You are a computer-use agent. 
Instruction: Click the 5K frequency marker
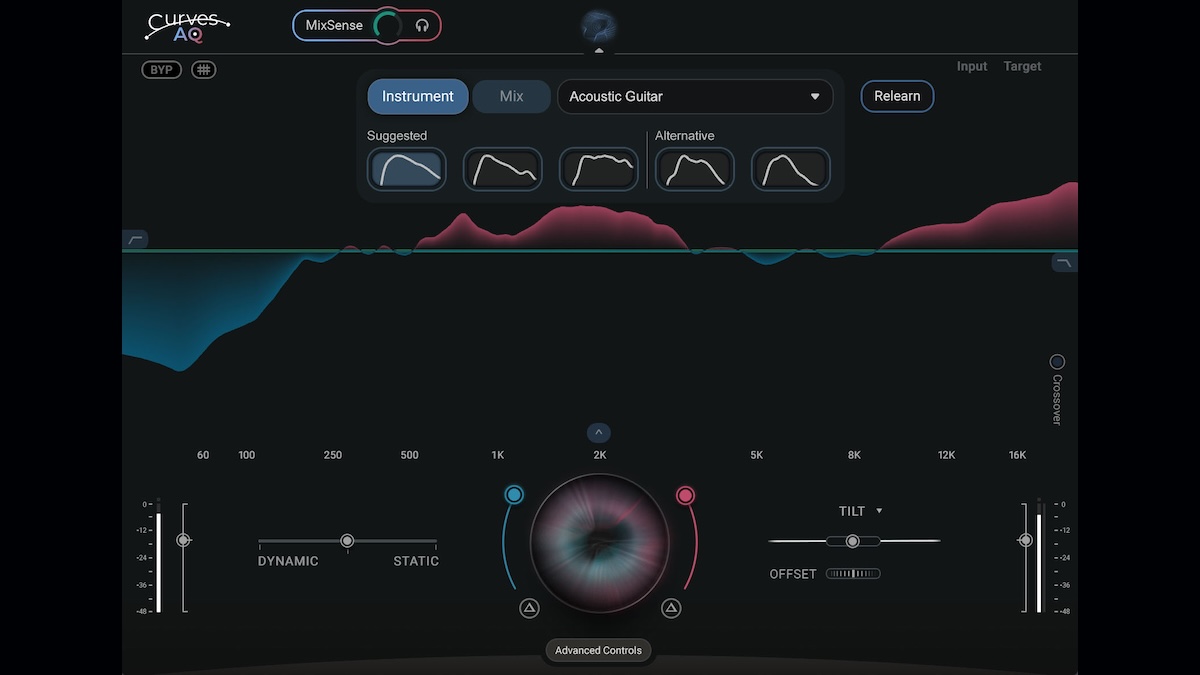(757, 455)
